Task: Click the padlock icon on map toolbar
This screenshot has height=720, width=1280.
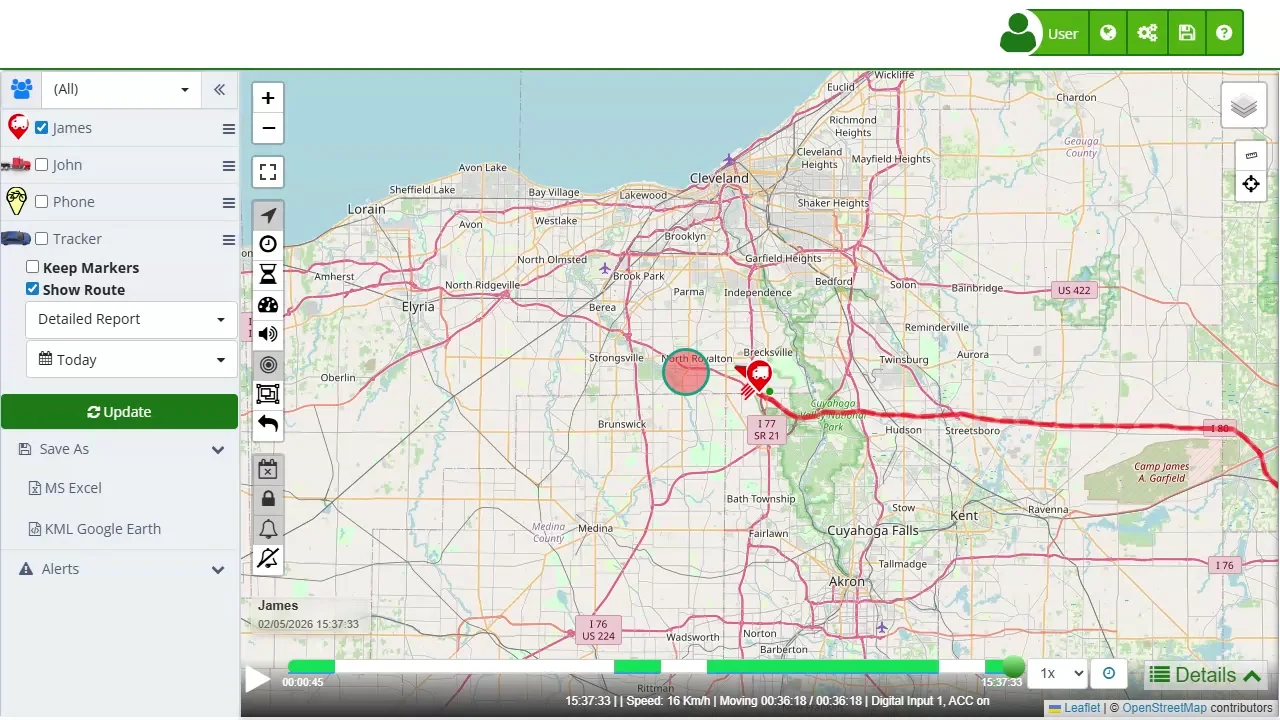Action: [268, 498]
